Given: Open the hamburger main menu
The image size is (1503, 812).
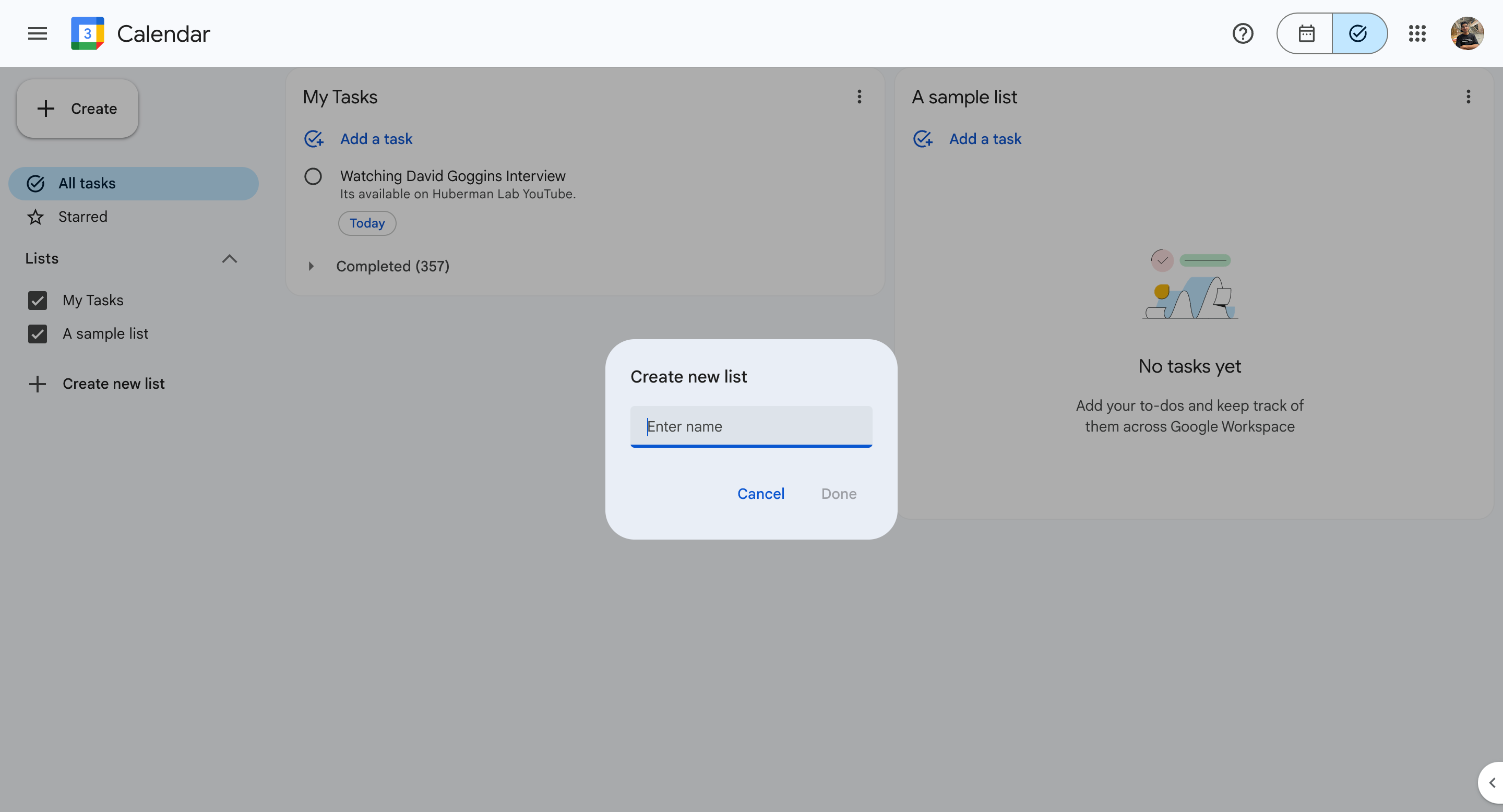Looking at the screenshot, I should pyautogui.click(x=38, y=33).
